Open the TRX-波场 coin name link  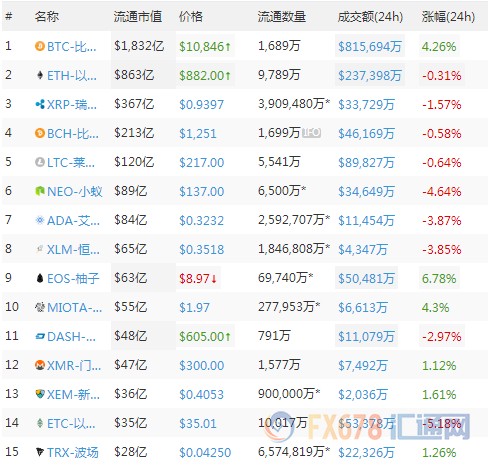pyautogui.click(x=73, y=452)
